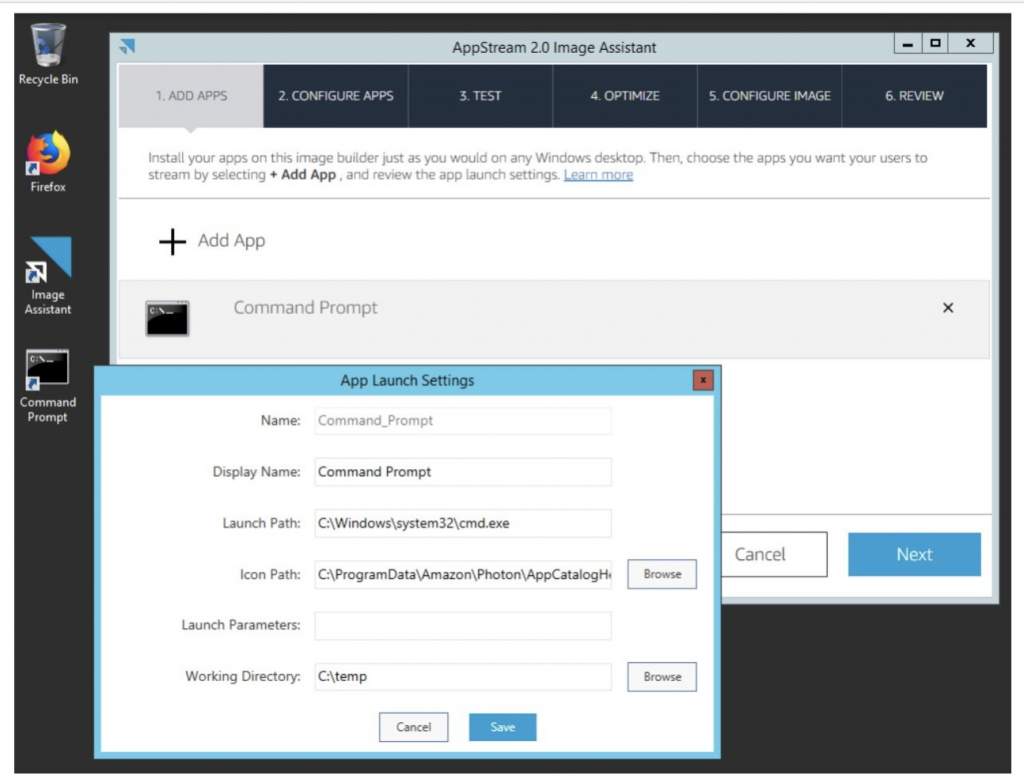The width and height of the screenshot is (1024, 783).
Task: Edit the Working Directory C:\temp field
Action: tap(462, 677)
